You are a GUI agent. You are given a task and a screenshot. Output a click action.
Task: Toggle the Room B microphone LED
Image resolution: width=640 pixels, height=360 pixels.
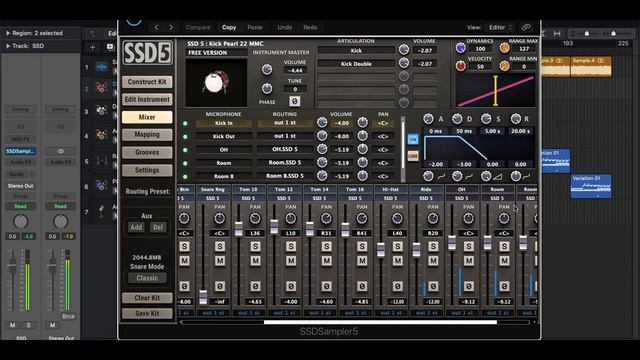click(185, 177)
